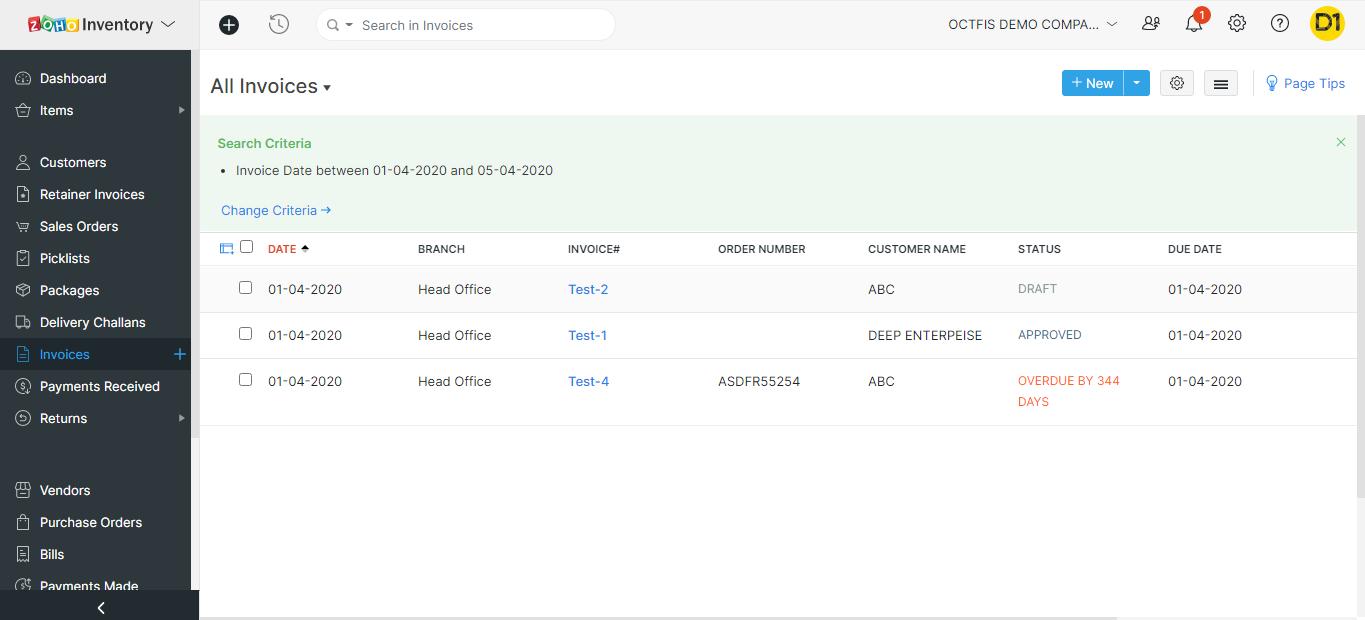Open Vendors in the sidebar
This screenshot has width=1365, height=620.
(x=65, y=490)
